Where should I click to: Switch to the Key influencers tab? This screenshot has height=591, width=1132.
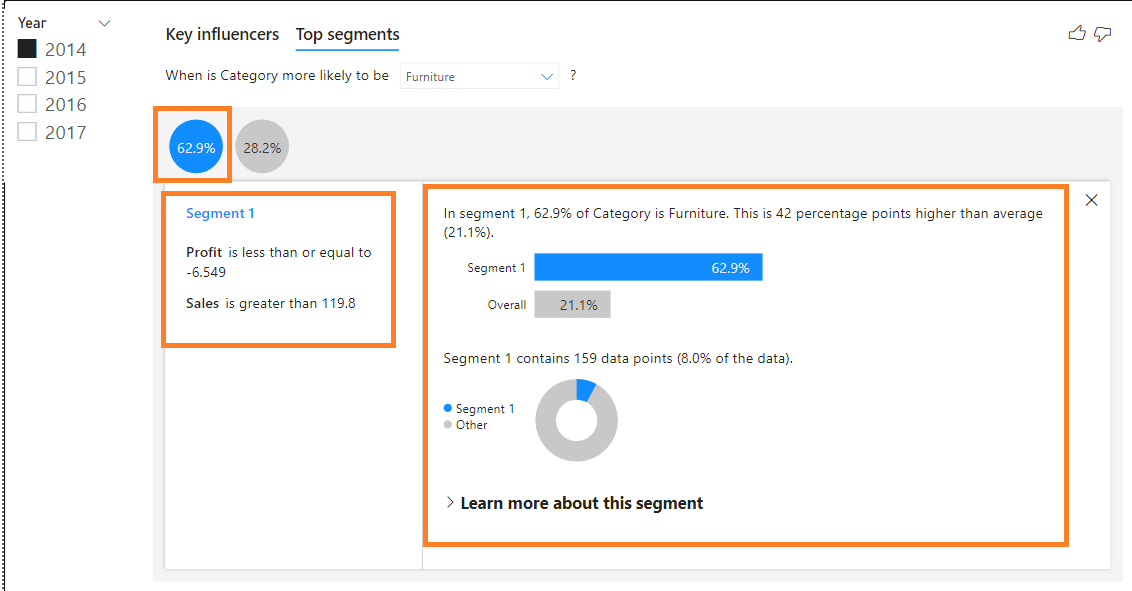222,34
